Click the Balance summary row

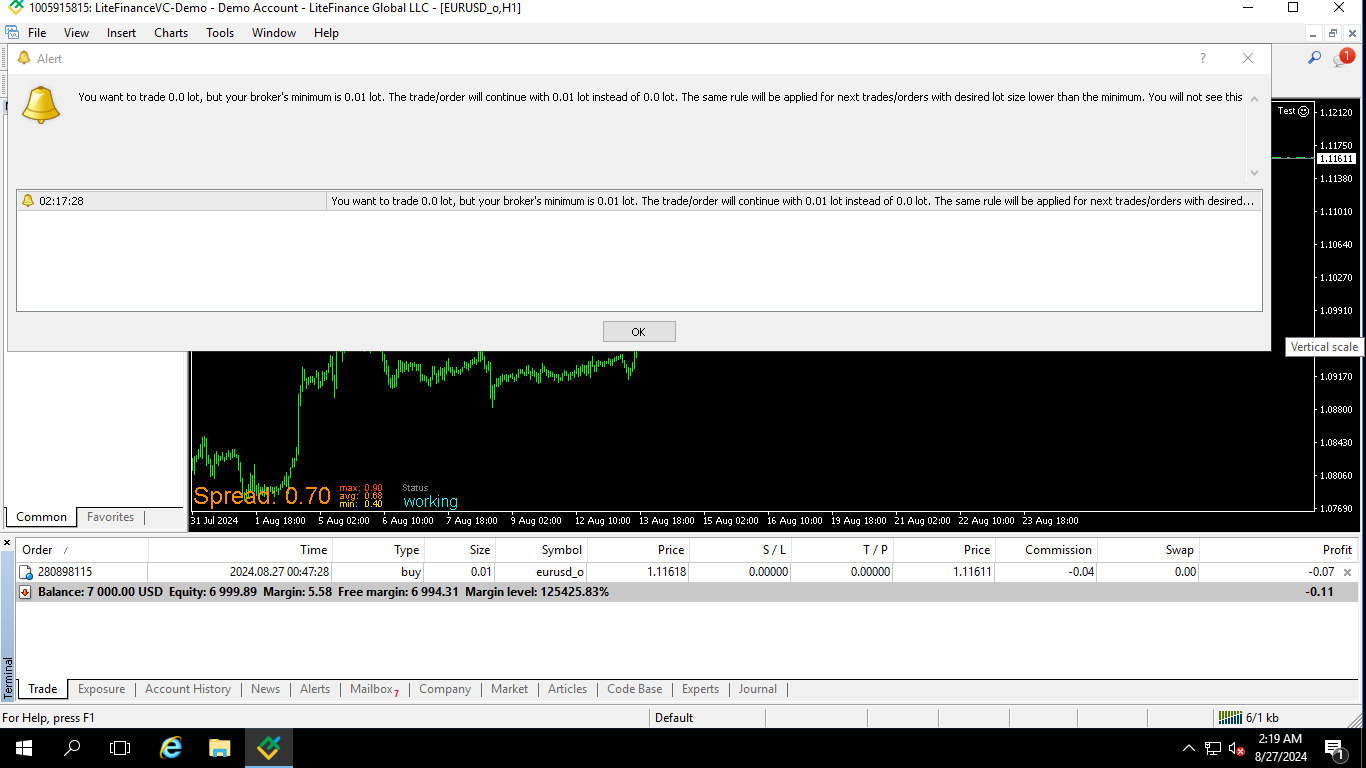point(687,592)
